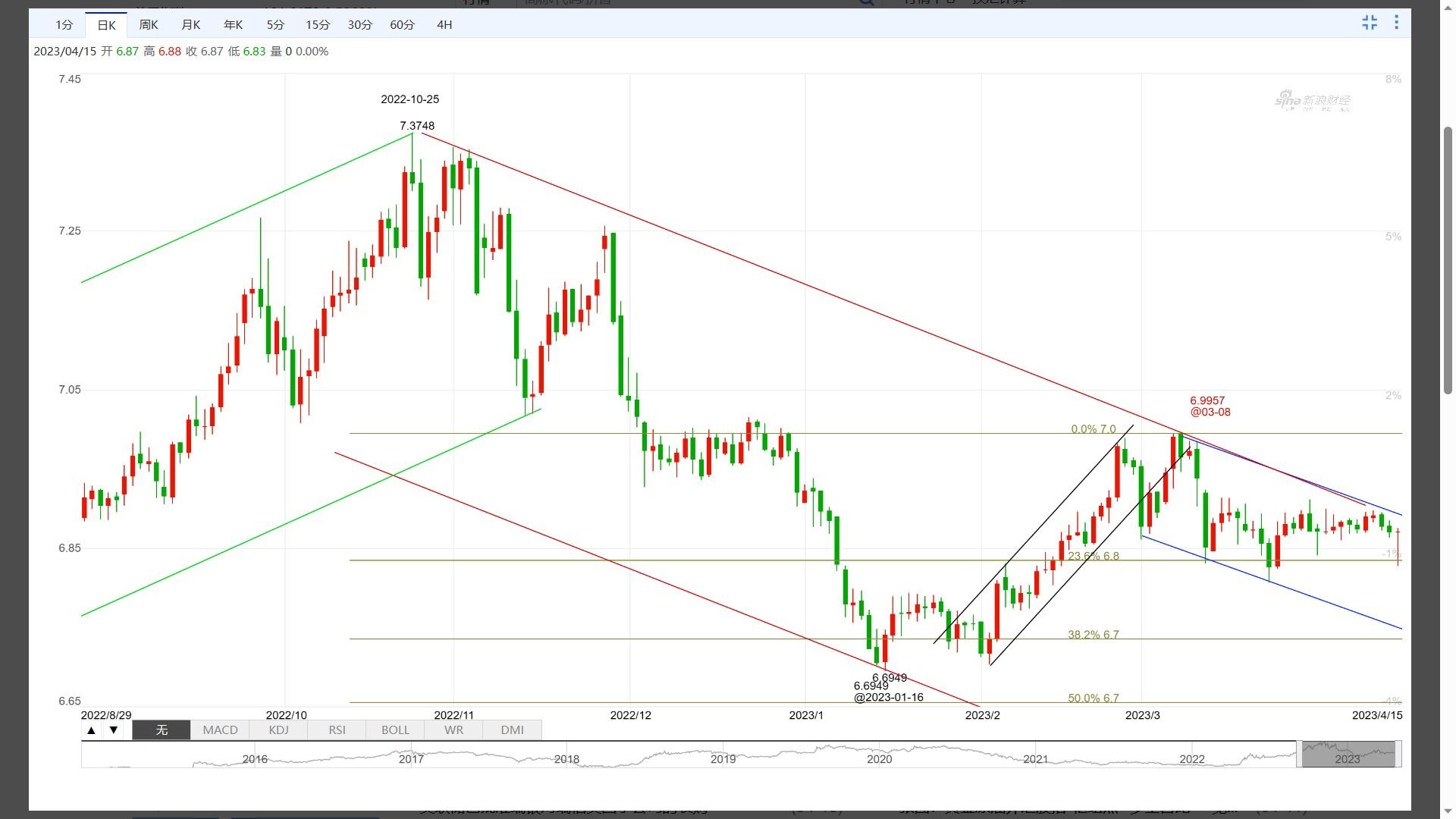Choose the 5分 interval tab
The width and height of the screenshot is (1456, 819).
[275, 25]
